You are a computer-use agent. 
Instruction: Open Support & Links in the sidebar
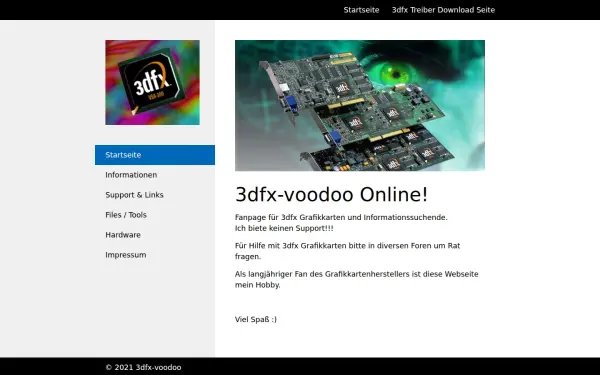134,195
